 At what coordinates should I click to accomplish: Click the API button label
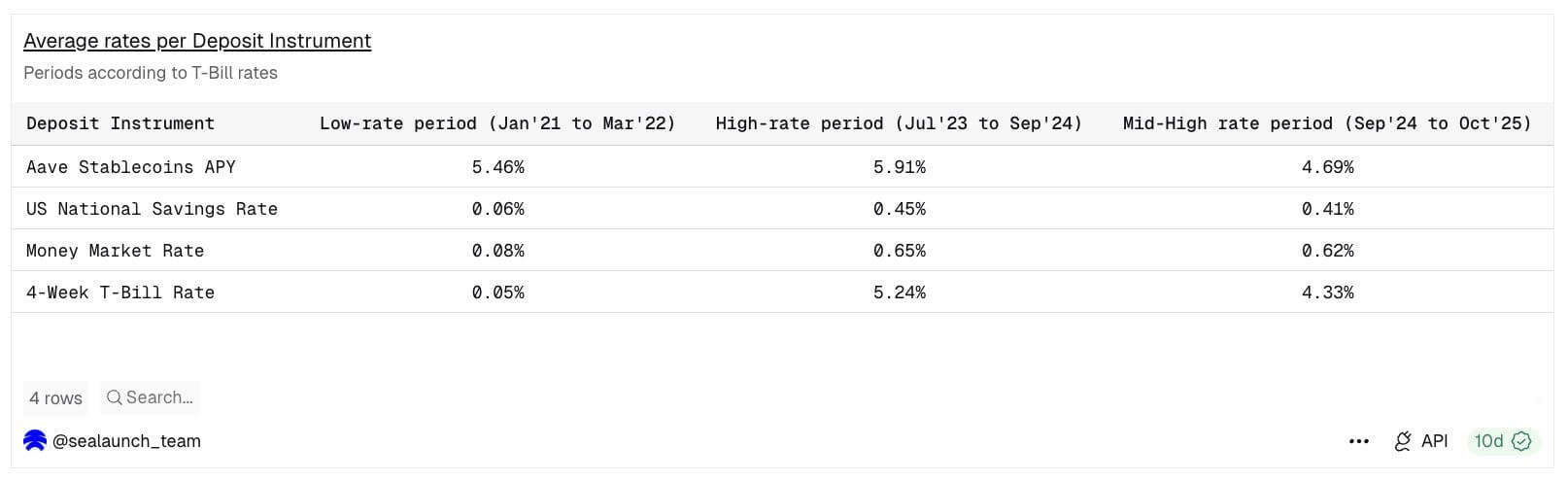[x=1434, y=441]
